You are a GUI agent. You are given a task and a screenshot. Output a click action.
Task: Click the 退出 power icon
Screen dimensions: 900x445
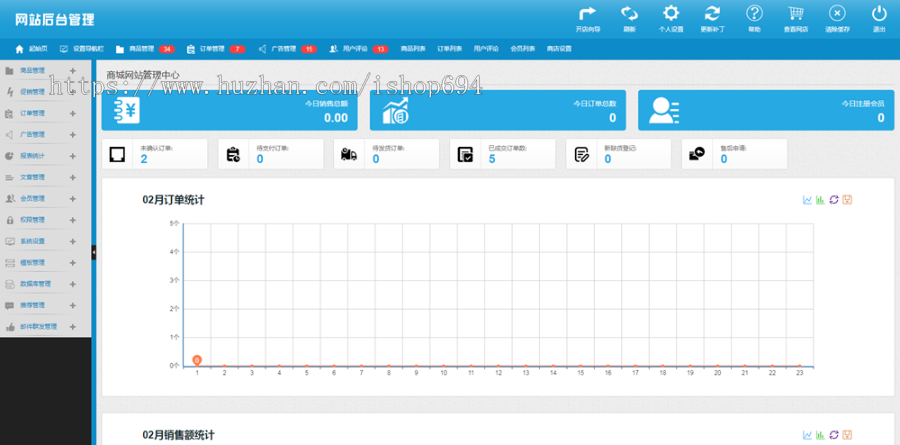[879, 14]
